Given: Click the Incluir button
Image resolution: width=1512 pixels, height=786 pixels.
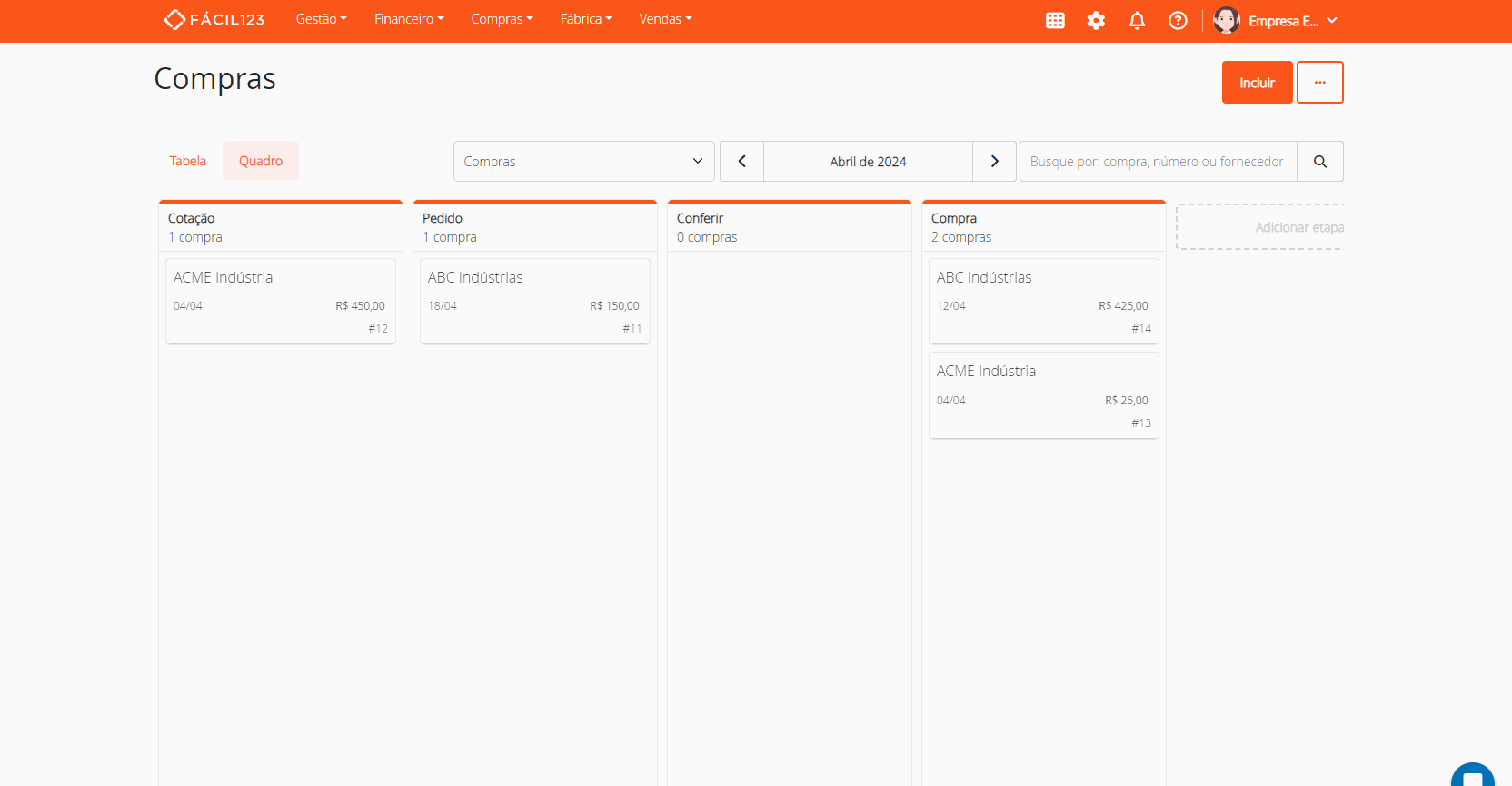Looking at the screenshot, I should point(1257,83).
